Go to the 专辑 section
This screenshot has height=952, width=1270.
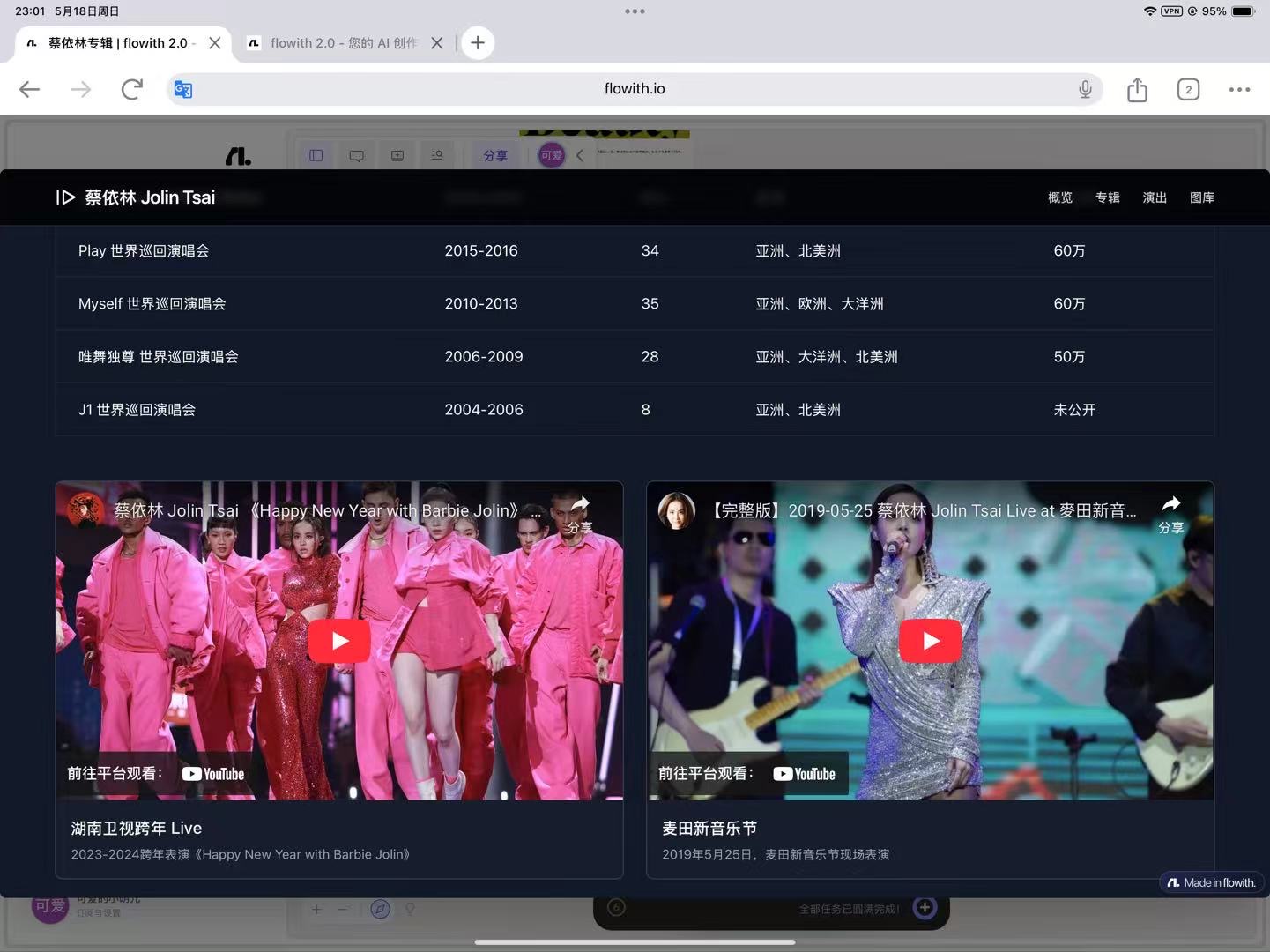click(x=1108, y=197)
